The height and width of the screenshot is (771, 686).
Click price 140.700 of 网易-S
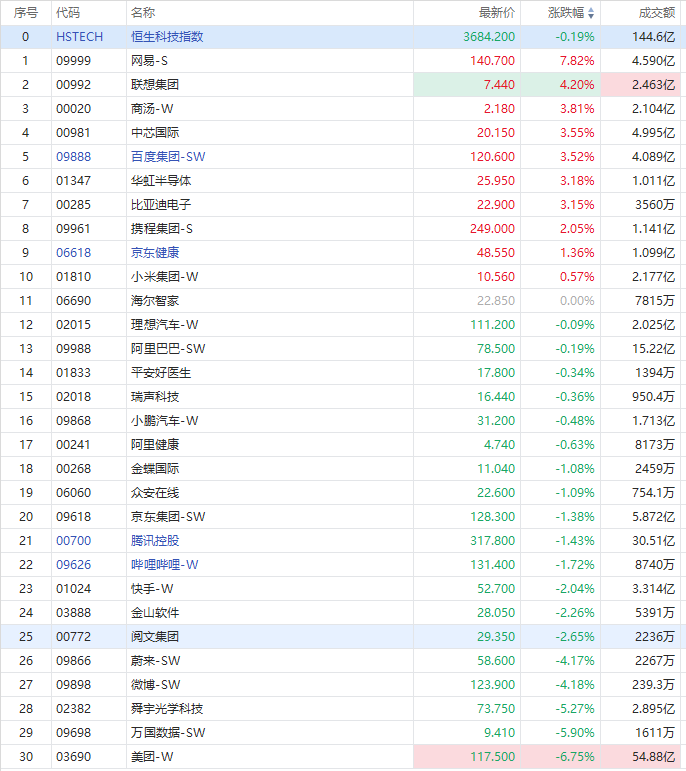tap(492, 61)
